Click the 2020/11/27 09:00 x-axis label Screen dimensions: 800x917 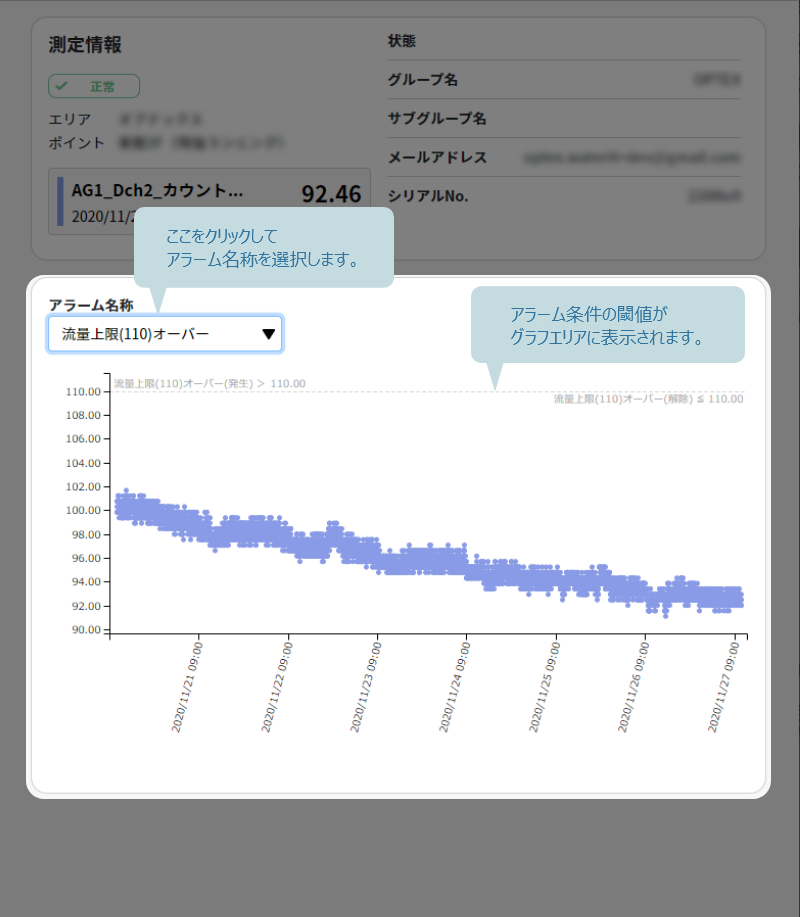click(723, 687)
